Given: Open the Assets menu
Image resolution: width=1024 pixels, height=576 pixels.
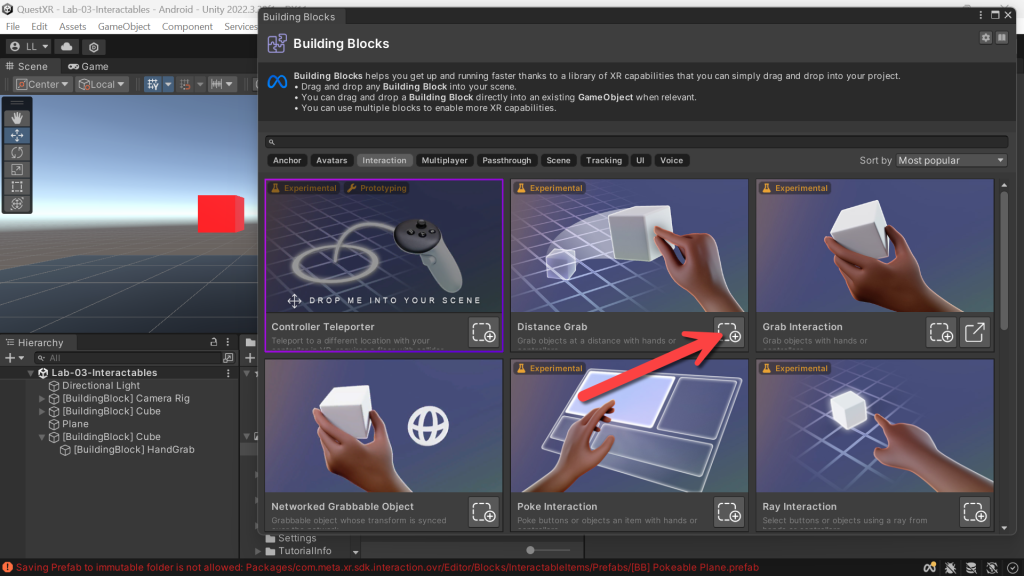Looking at the screenshot, I should pyautogui.click(x=72, y=27).
